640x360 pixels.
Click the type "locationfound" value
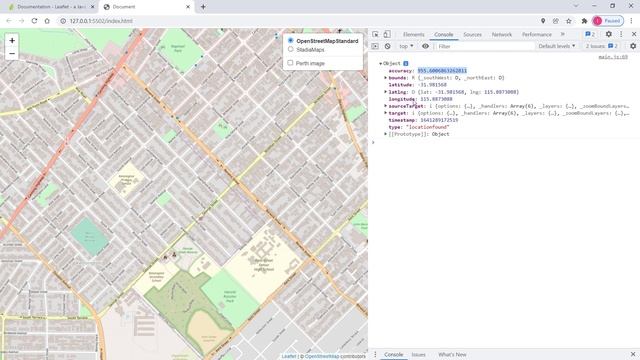427,127
